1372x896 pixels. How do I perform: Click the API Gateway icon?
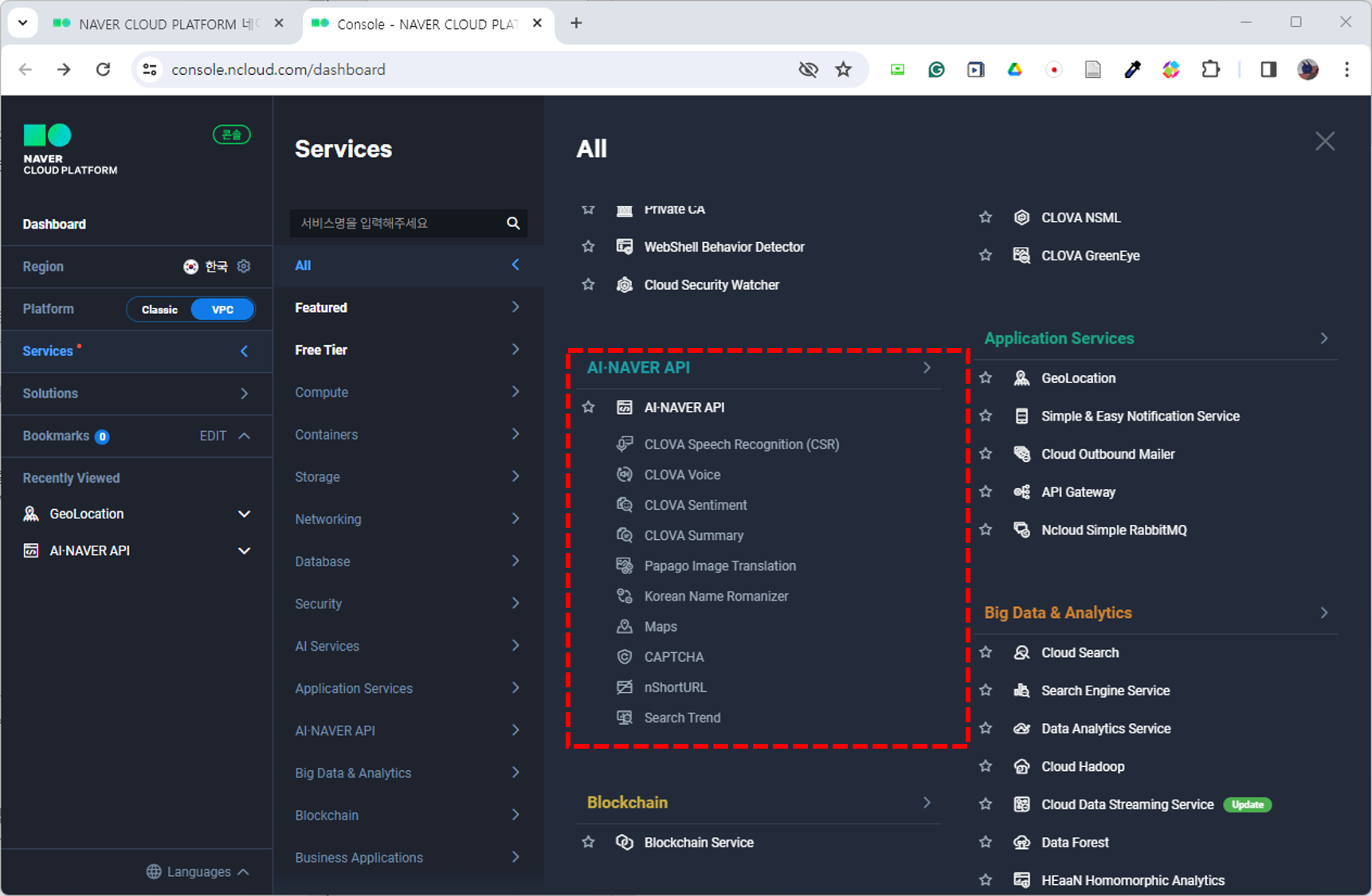(1021, 492)
